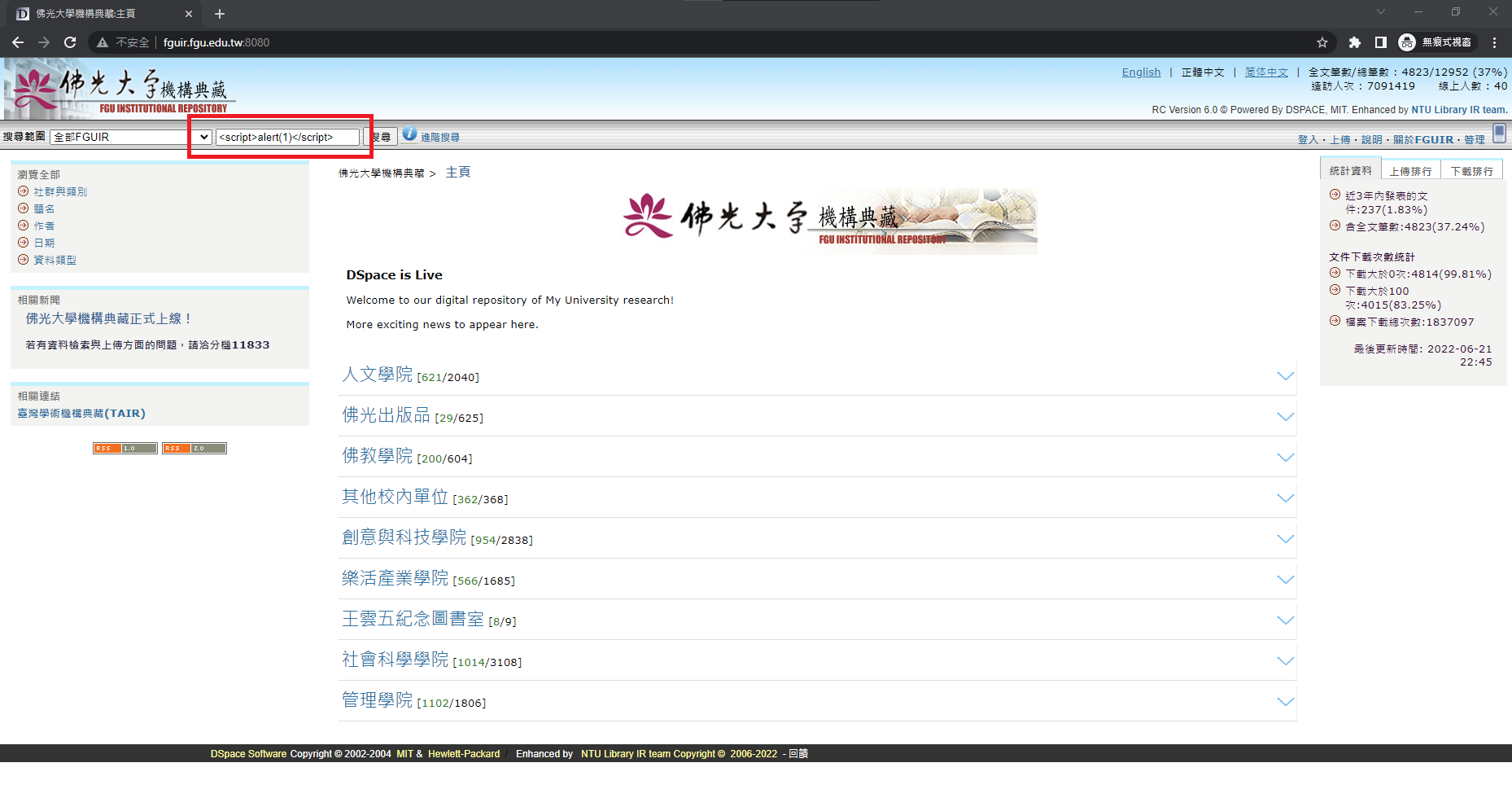Click the browser address bar URL
Screen dimensions: 1512x798
(216, 42)
